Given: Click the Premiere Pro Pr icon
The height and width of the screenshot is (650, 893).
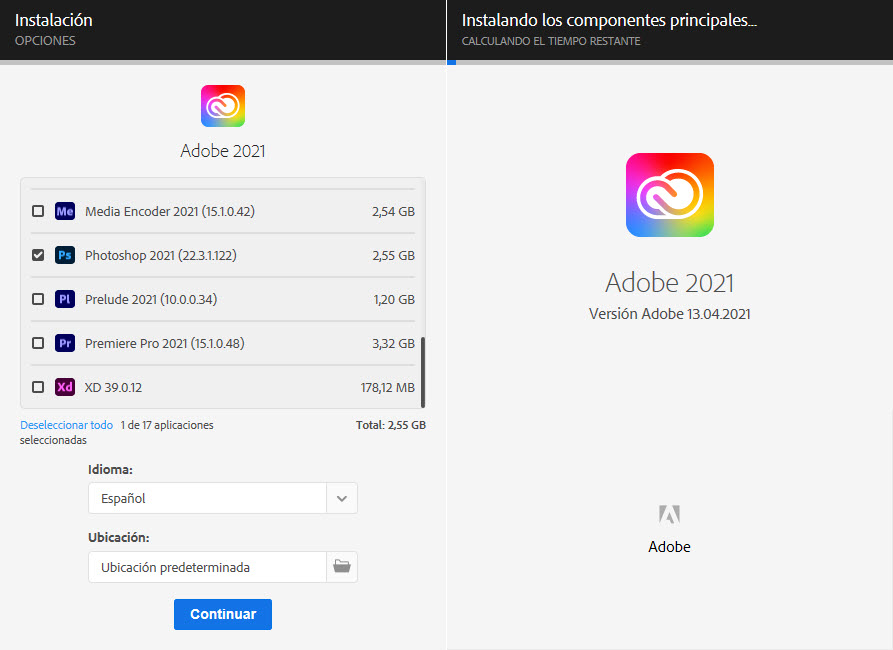Looking at the screenshot, I should click(65, 343).
